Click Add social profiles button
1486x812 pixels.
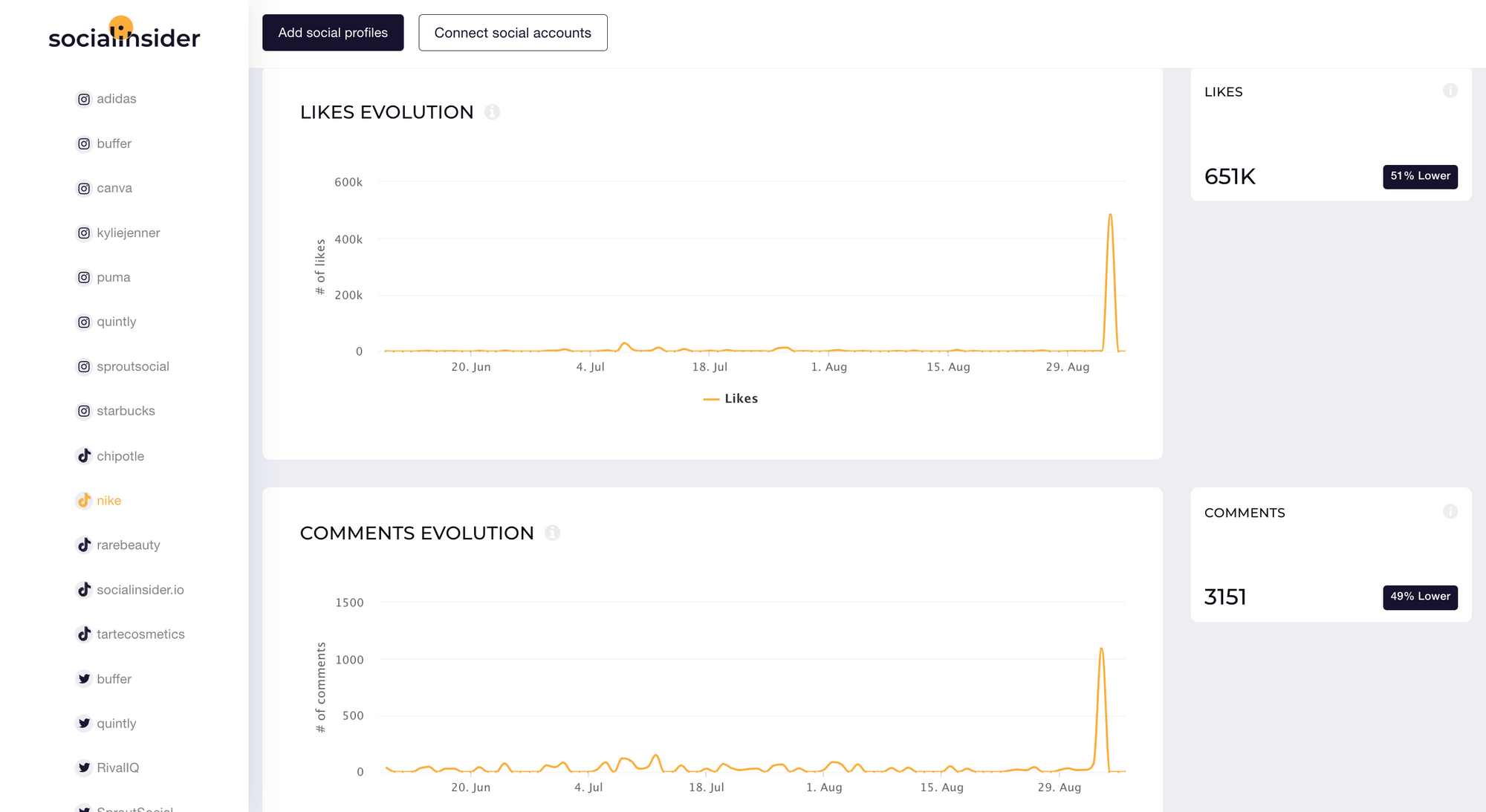pyautogui.click(x=333, y=33)
